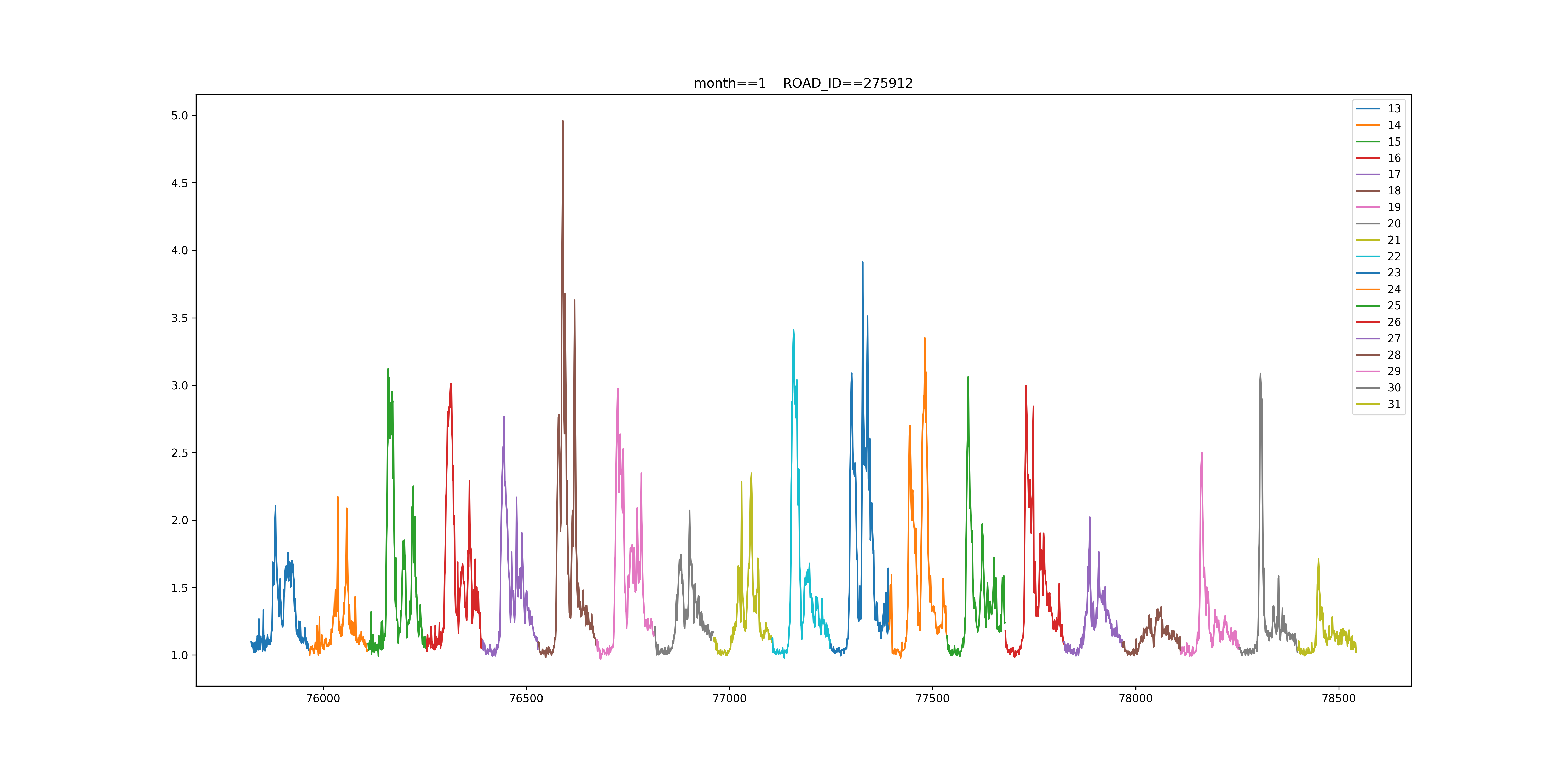Viewport: 1568px width, 784px height.
Task: Click legend entry label 27
Action: tap(1394, 338)
